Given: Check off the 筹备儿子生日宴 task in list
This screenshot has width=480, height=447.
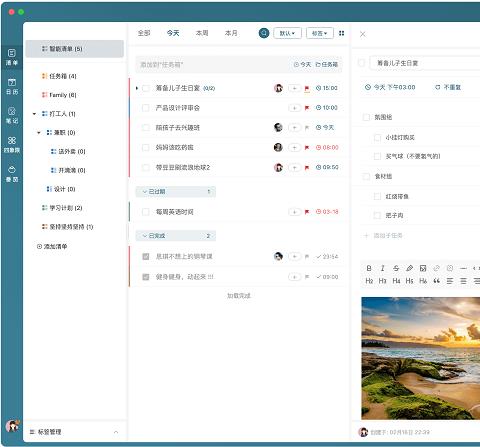Looking at the screenshot, I should click(x=146, y=88).
